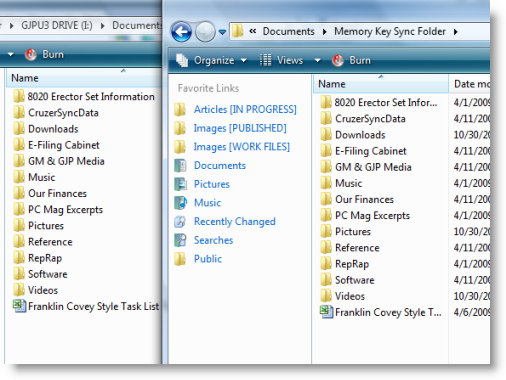This screenshot has width=506, height=380.
Task: Click PC Mag Excerpts folder icon in back window
Action: (x=19, y=209)
